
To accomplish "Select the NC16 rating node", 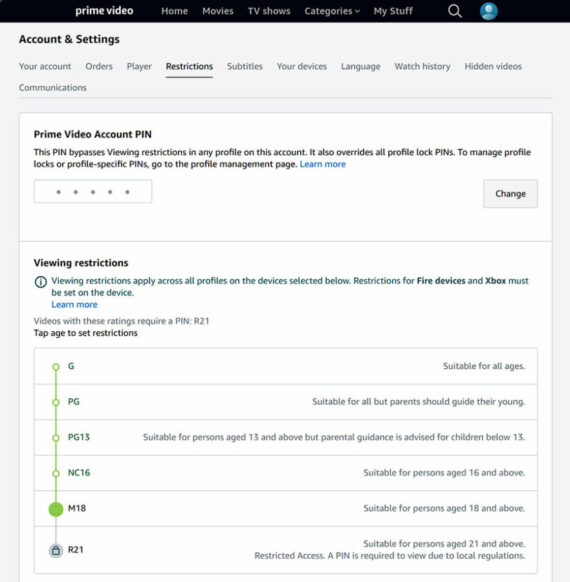I will tap(56, 474).
